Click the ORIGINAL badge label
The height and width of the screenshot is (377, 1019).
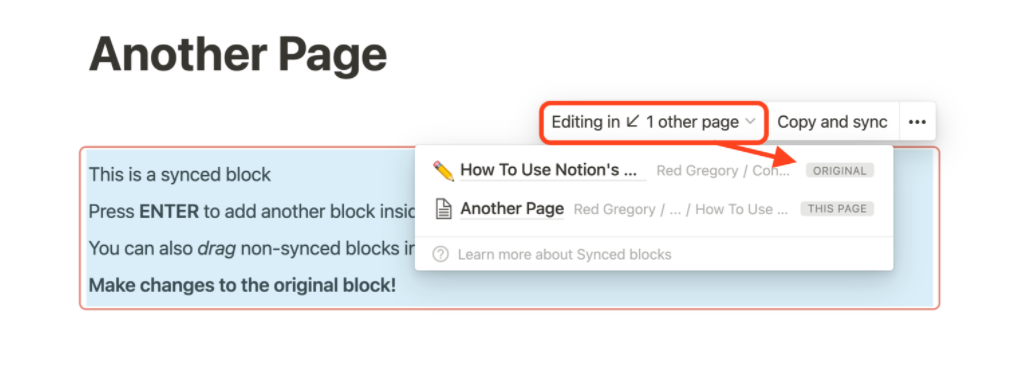840,171
